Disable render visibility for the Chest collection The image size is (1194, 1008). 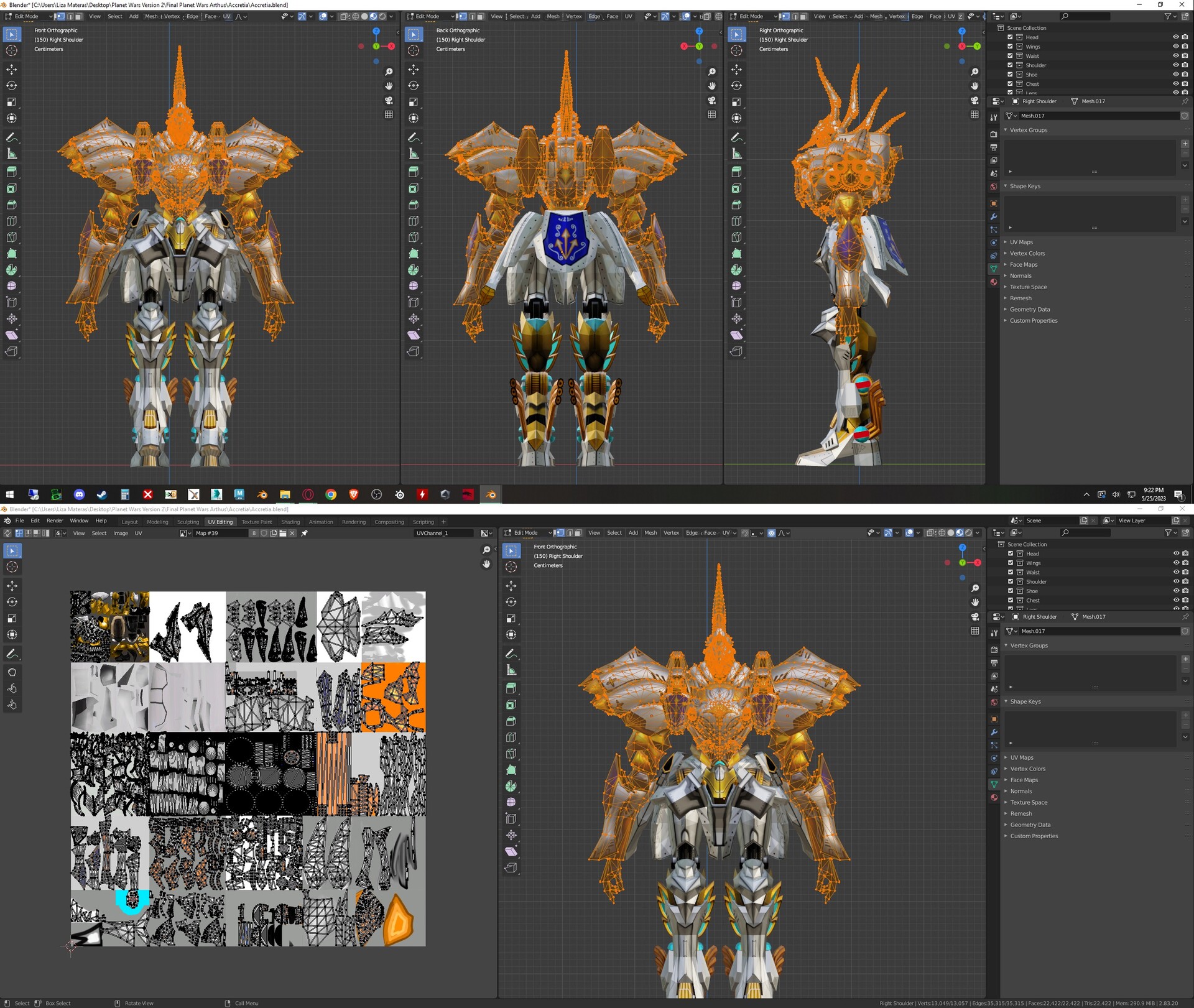click(x=1186, y=83)
